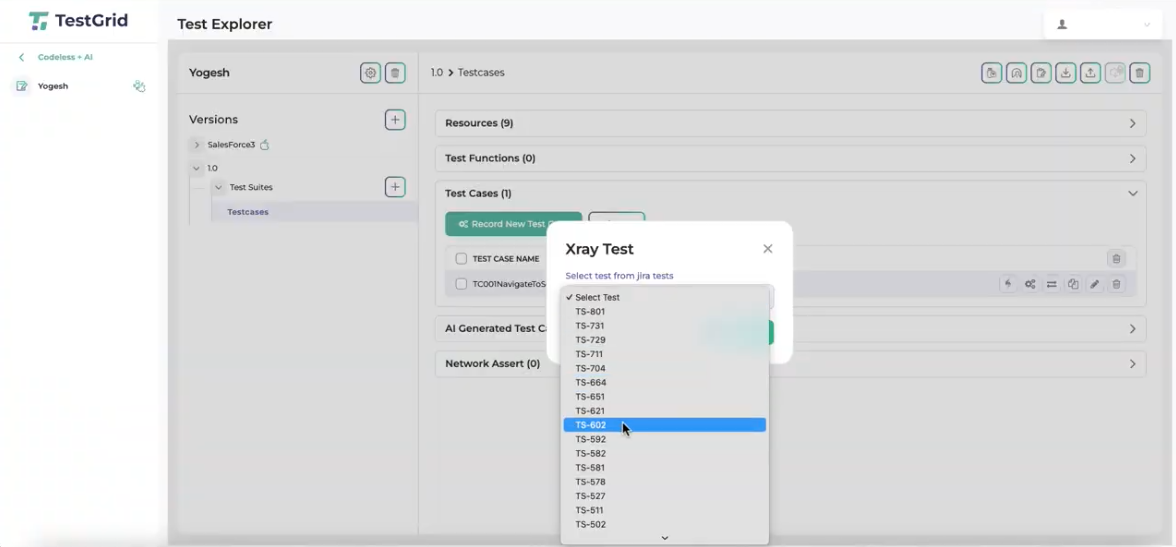Select TS-527 from the test list

click(664, 497)
